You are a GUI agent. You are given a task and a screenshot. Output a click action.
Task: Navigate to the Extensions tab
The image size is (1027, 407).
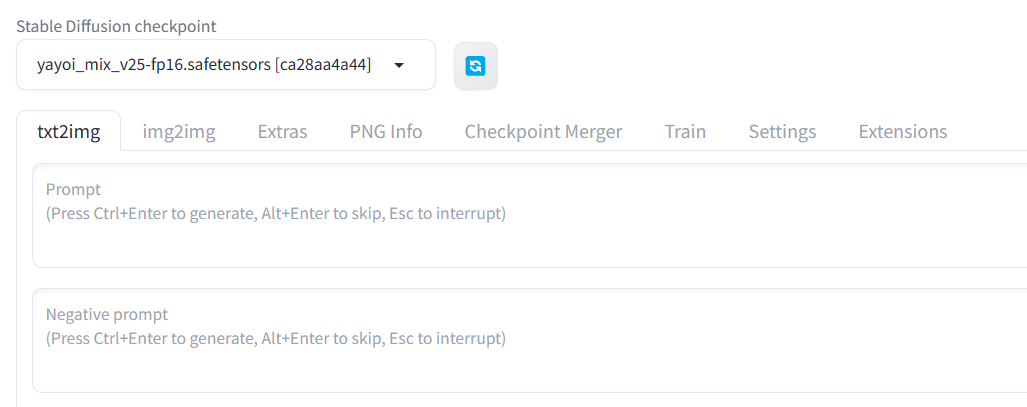click(902, 131)
